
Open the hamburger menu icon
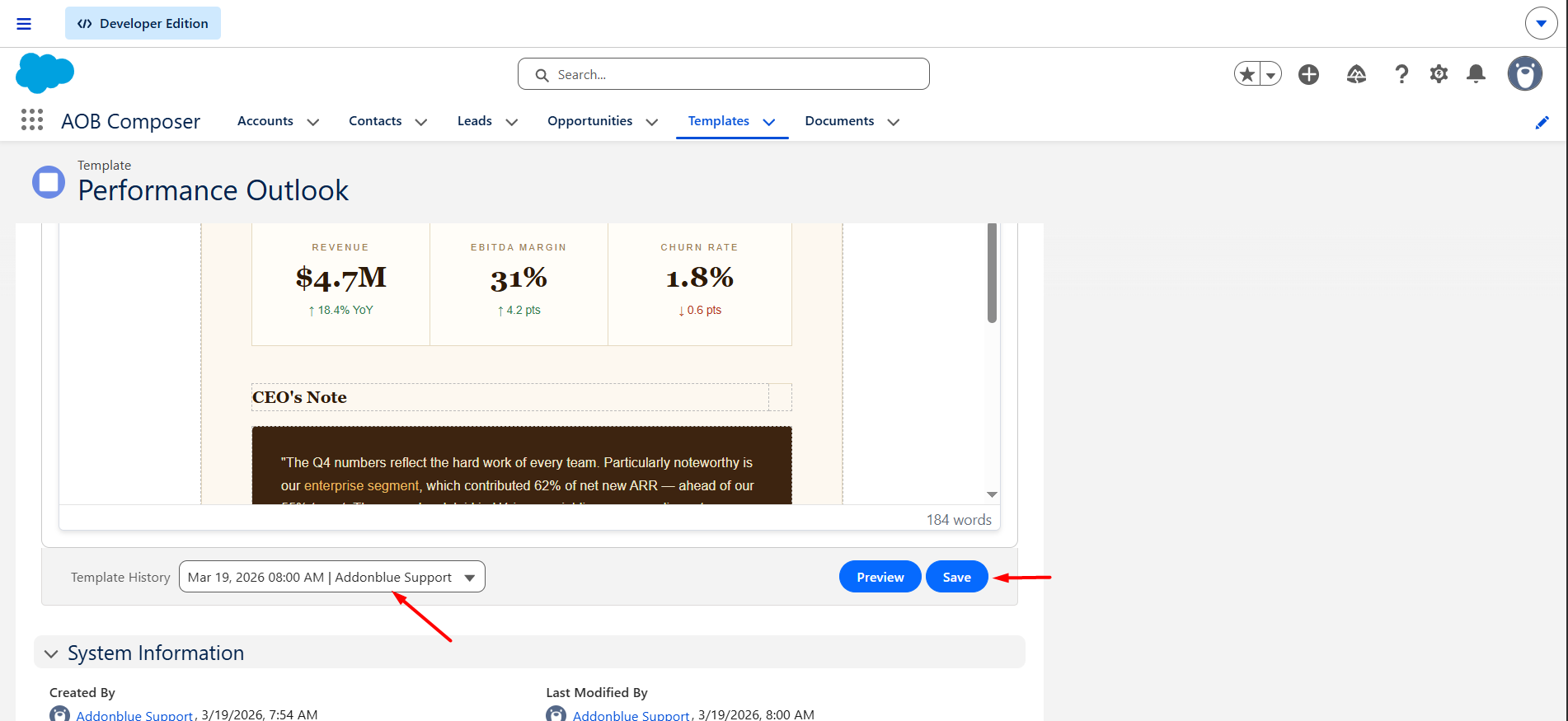(24, 24)
